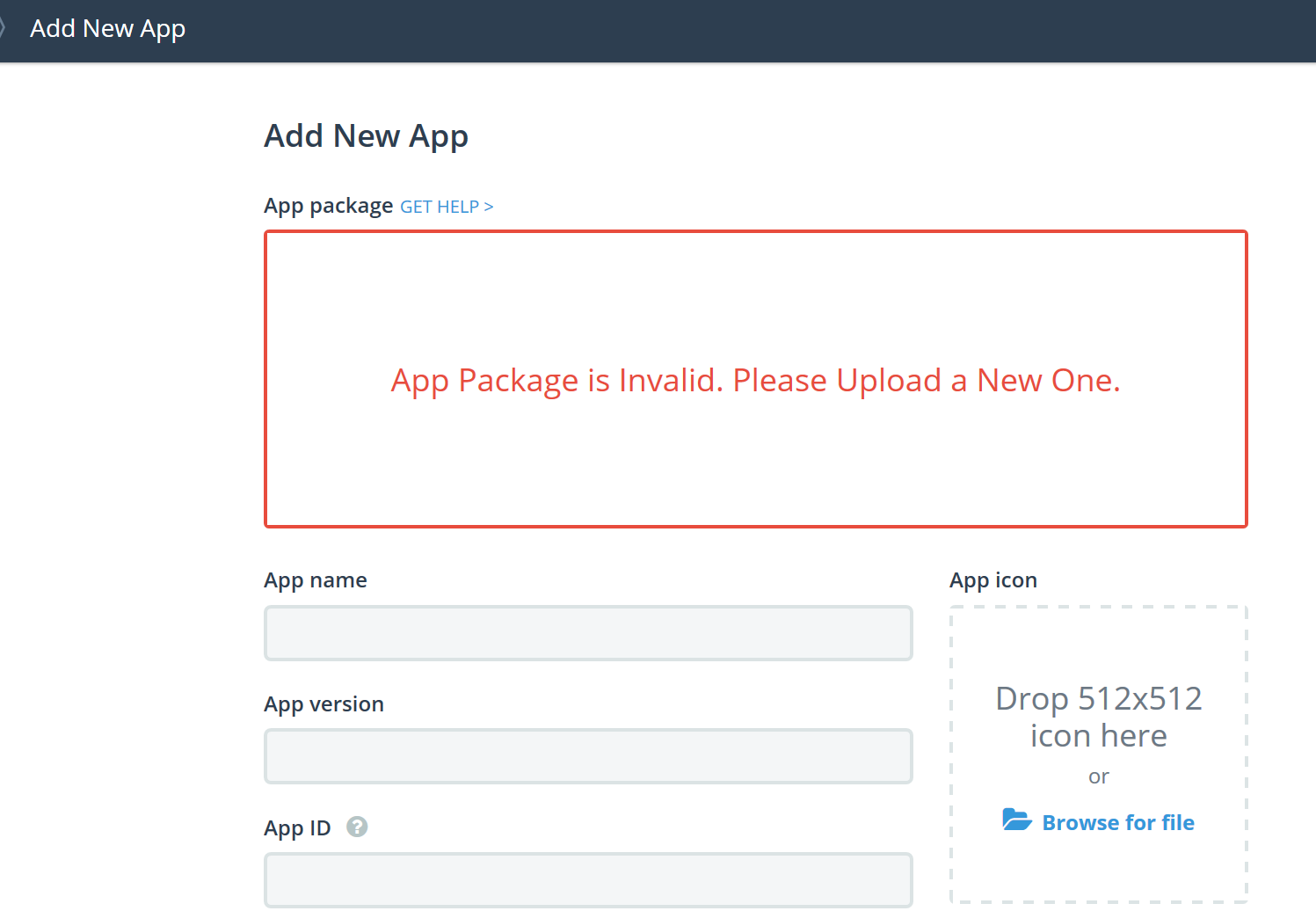The height and width of the screenshot is (911, 1316).
Task: Click the 'Drop 512x512 icon here' text
Action: point(1098,717)
